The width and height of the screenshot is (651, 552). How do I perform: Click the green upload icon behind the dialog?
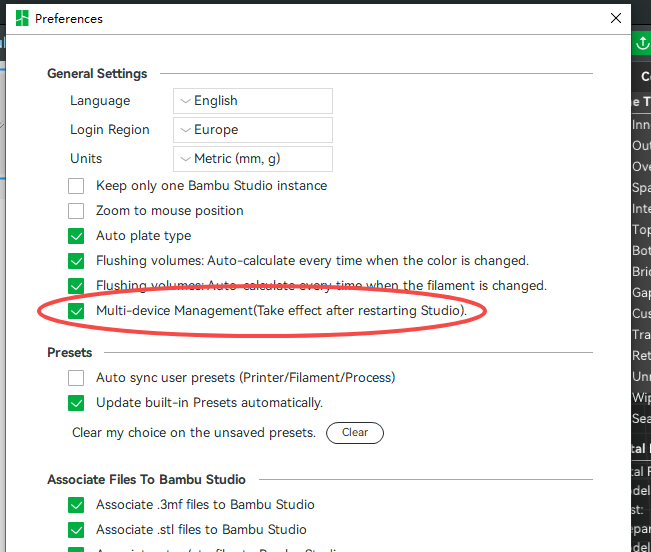click(642, 43)
